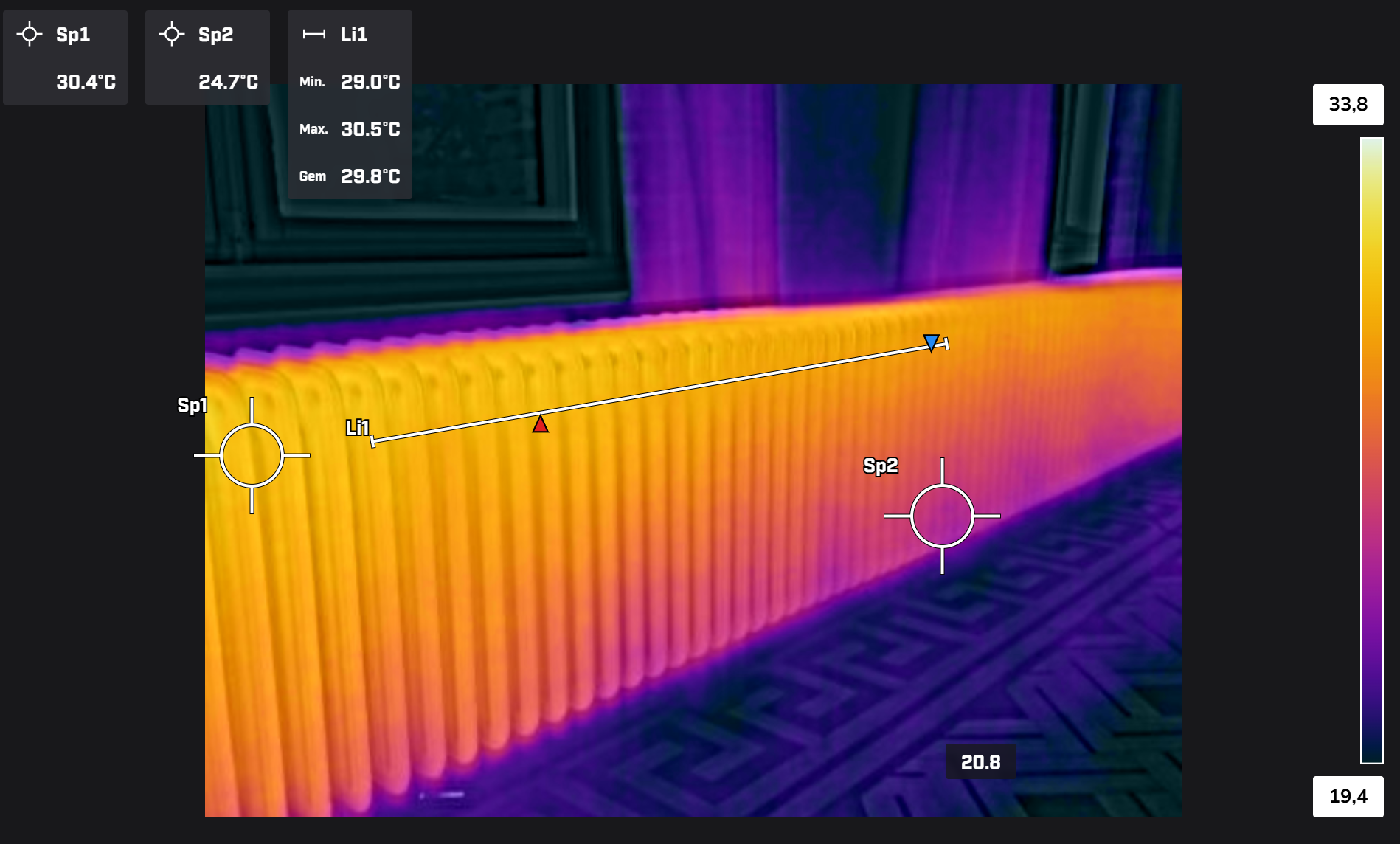Click the Li1 Max. 30.5°C value
Image resolution: width=1400 pixels, height=844 pixels.
pyautogui.click(x=370, y=129)
